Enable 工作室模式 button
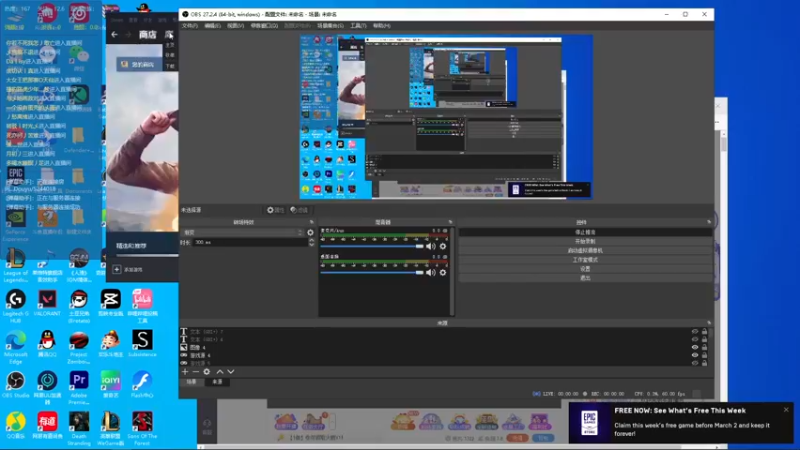The image size is (800, 450). pyautogui.click(x=585, y=260)
